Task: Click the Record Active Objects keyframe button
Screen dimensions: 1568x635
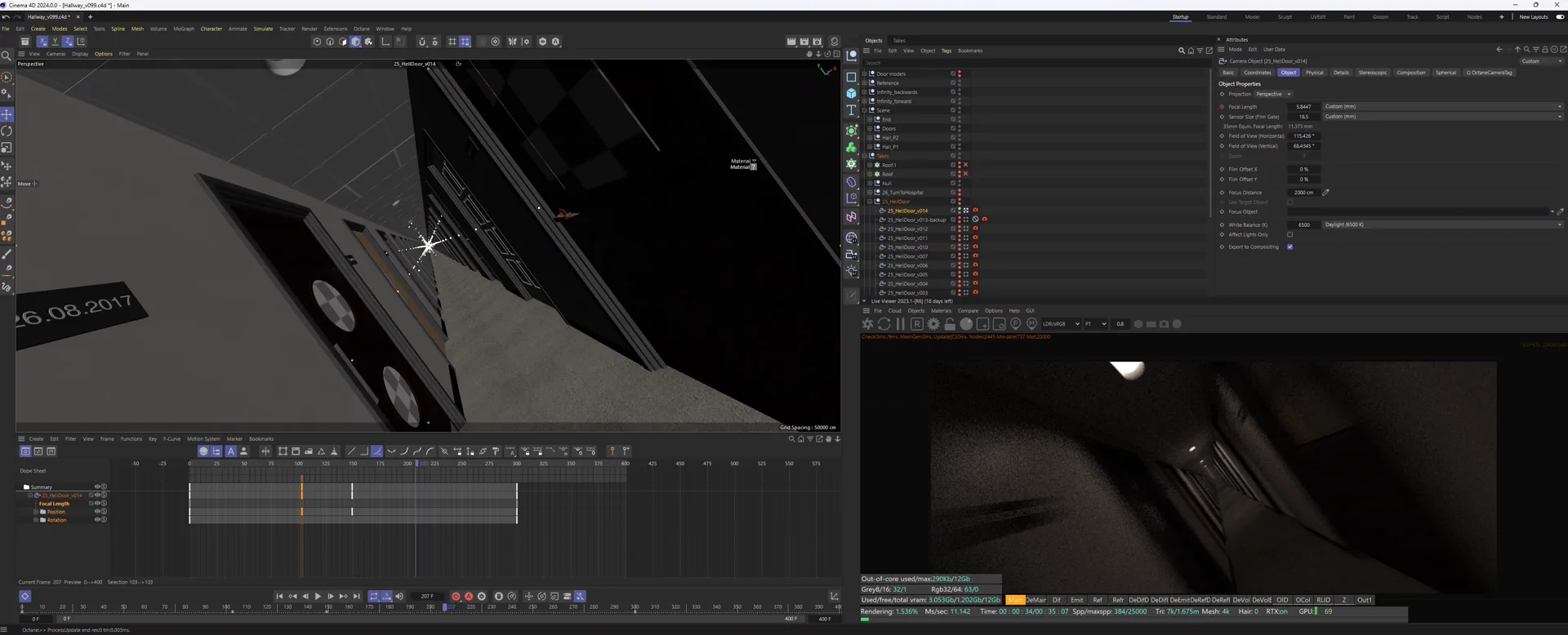Action: click(x=456, y=597)
